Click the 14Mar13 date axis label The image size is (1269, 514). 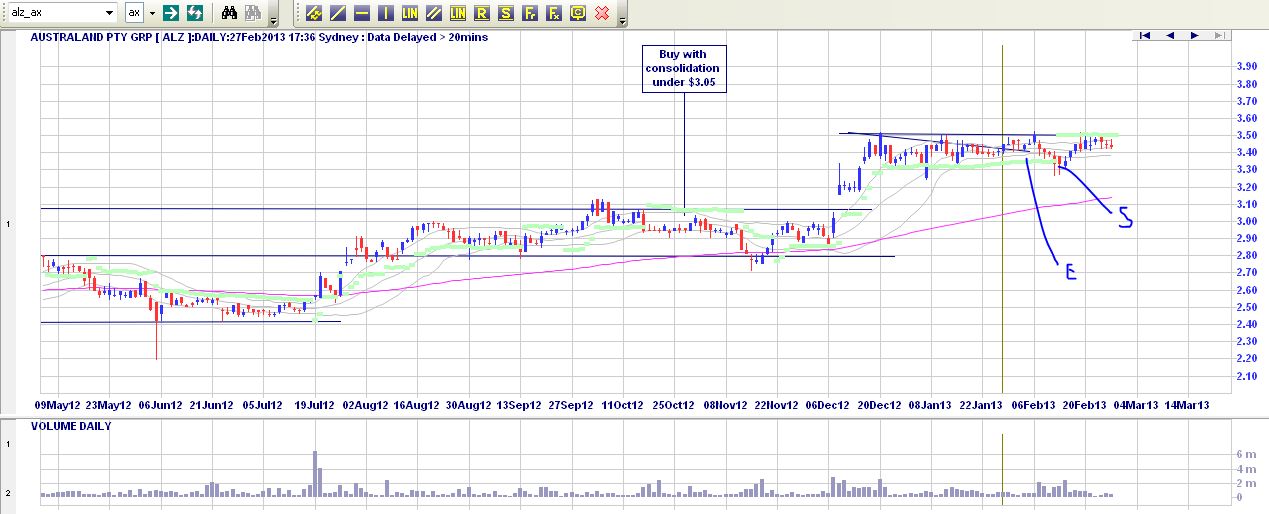point(1188,406)
